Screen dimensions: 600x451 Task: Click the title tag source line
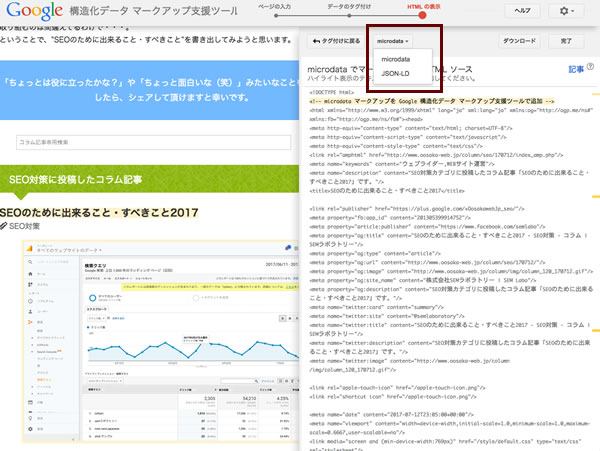(x=387, y=190)
